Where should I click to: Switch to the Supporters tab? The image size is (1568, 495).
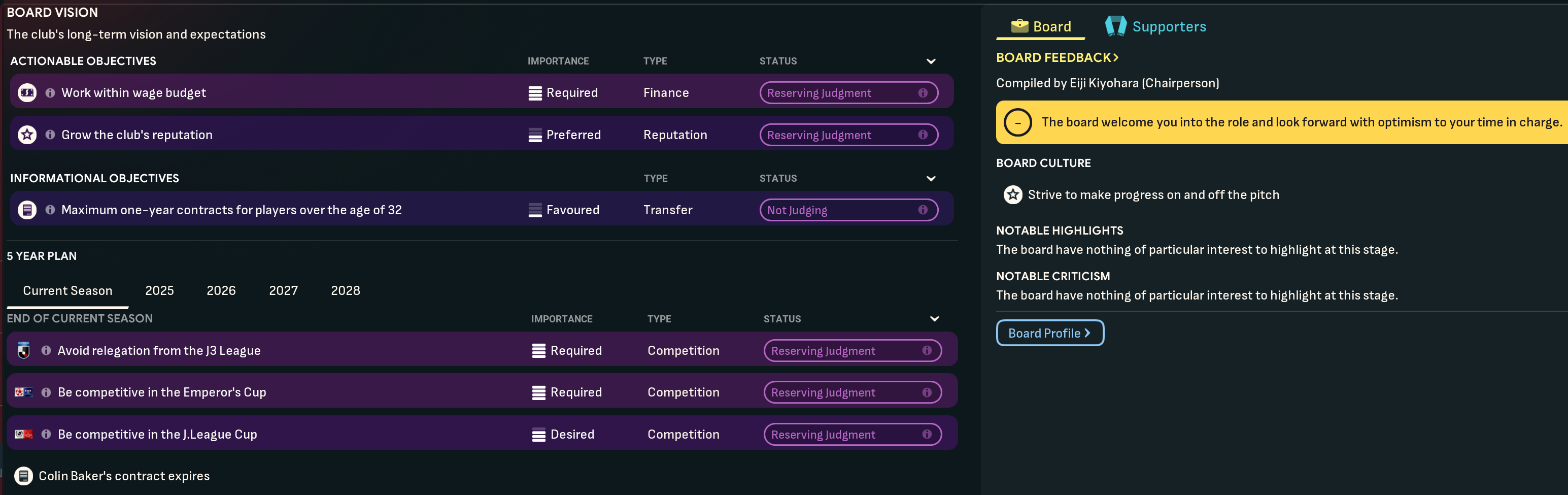point(1155,26)
